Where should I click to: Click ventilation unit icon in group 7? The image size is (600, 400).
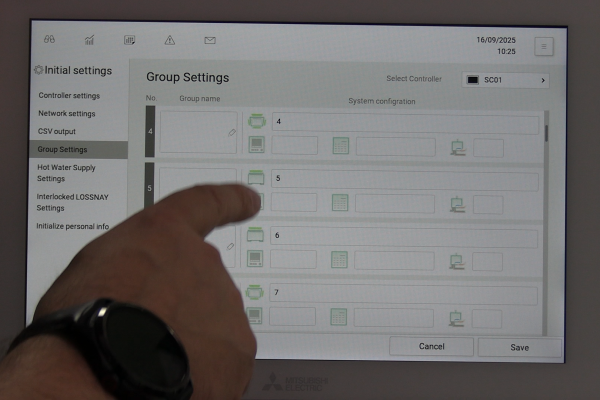[456, 318]
